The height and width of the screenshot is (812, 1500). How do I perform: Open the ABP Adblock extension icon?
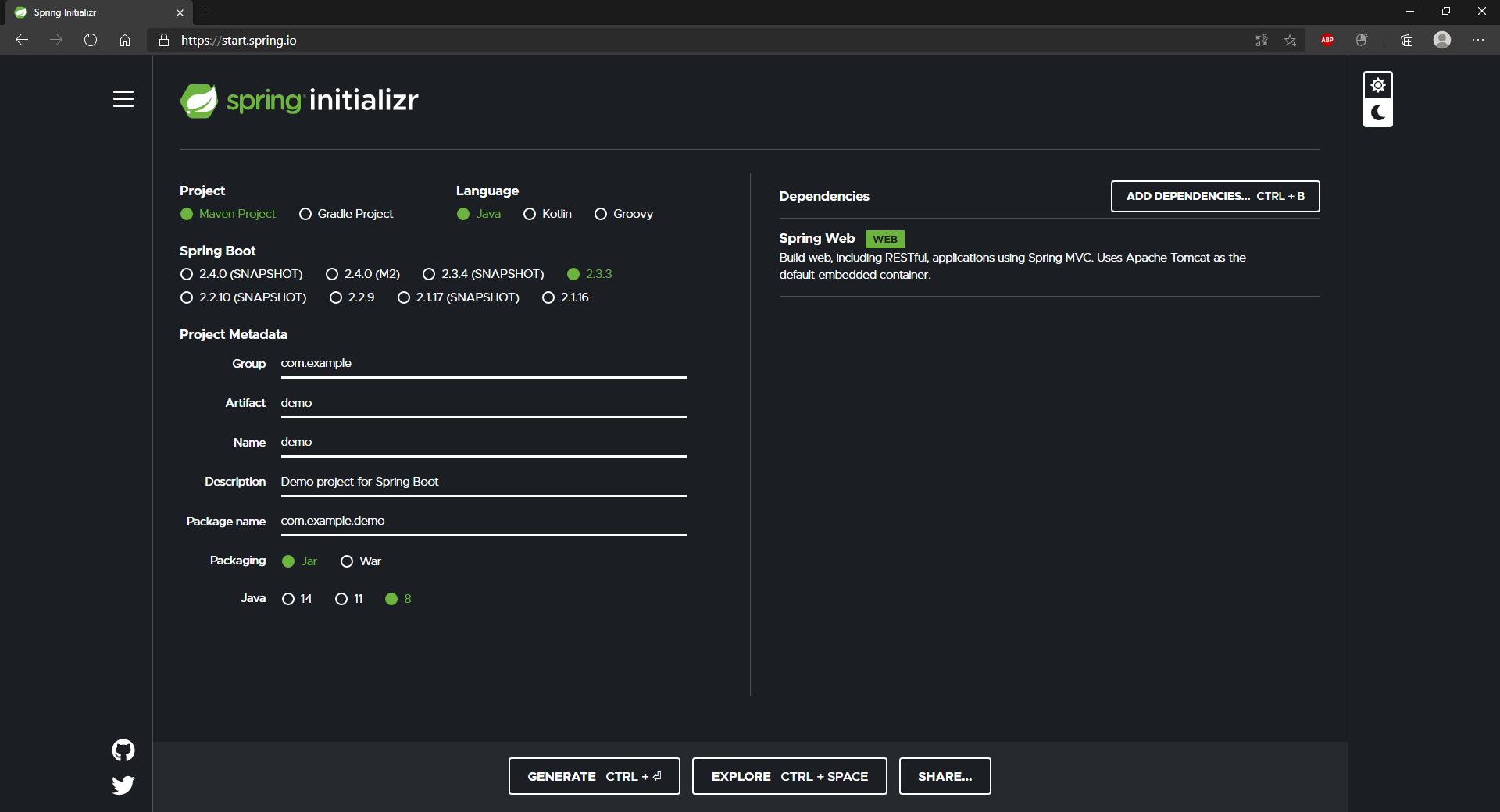point(1327,40)
